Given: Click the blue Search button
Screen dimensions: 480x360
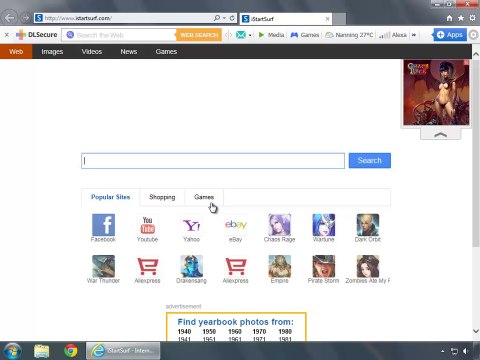Looking at the screenshot, I should (x=370, y=160).
